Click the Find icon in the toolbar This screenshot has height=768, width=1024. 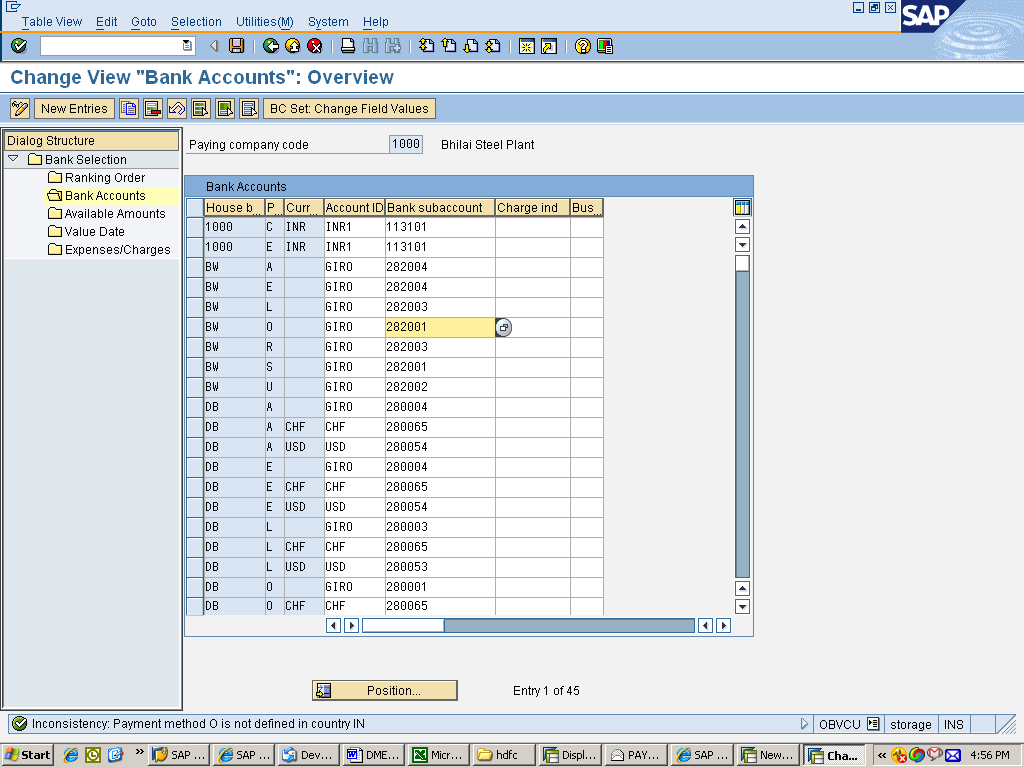[x=370, y=45]
